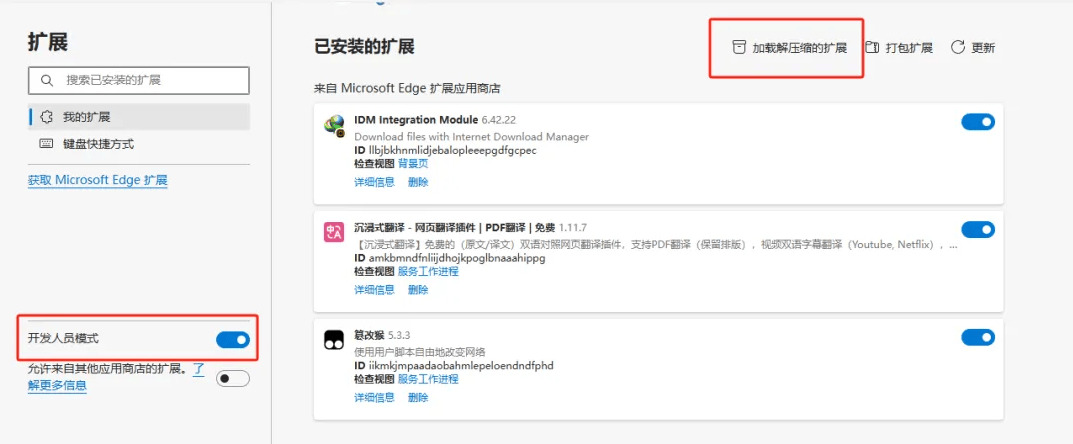Disable the IDM Integration Module extension toggle

click(978, 122)
